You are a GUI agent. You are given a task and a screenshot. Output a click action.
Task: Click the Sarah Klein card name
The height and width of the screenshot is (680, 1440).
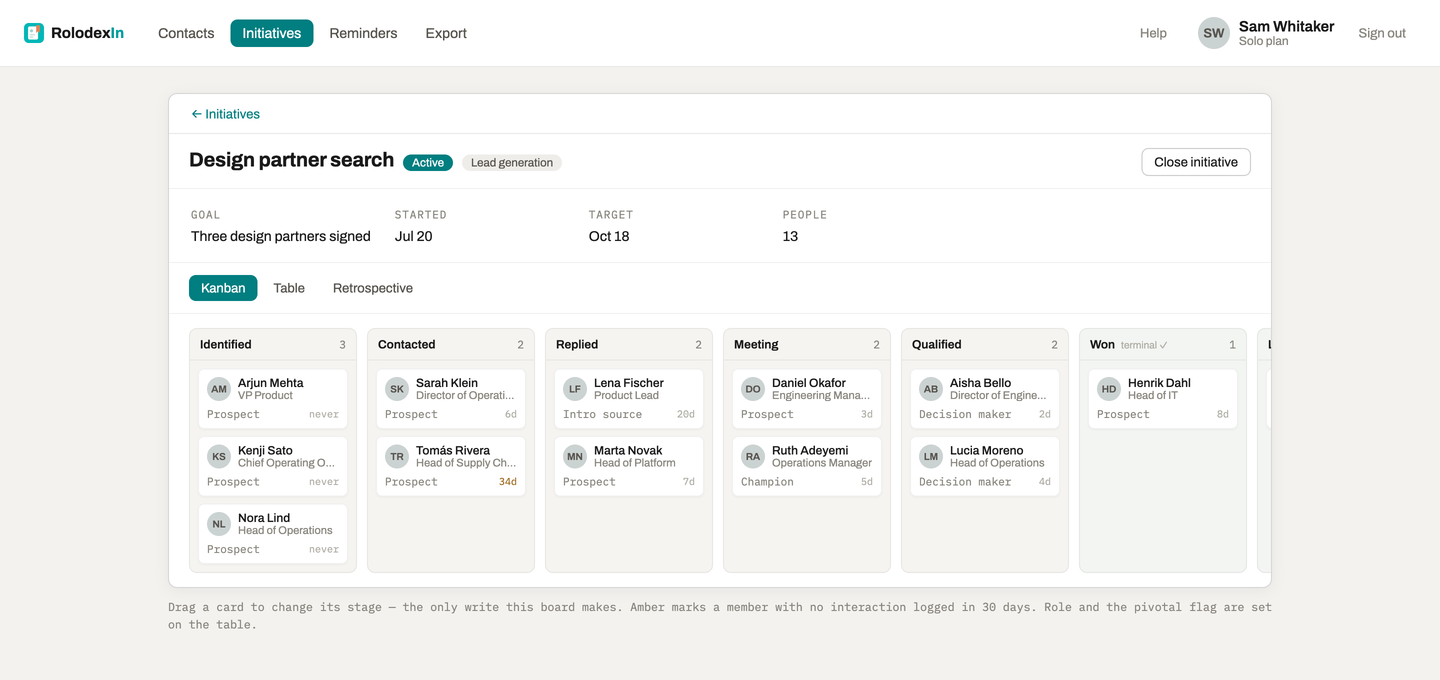[x=447, y=383]
